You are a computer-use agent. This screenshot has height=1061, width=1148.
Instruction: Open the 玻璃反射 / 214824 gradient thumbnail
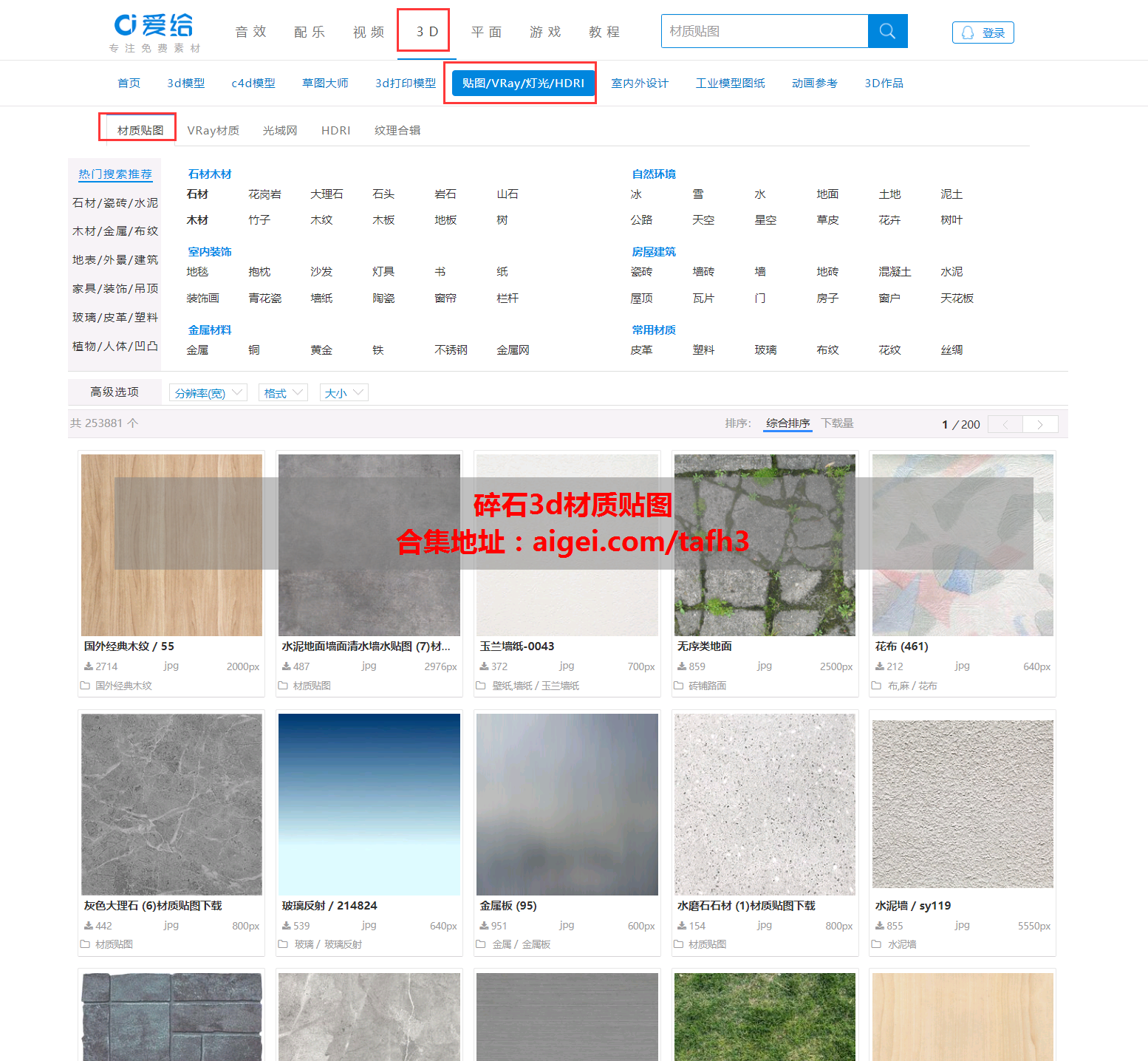coord(369,805)
